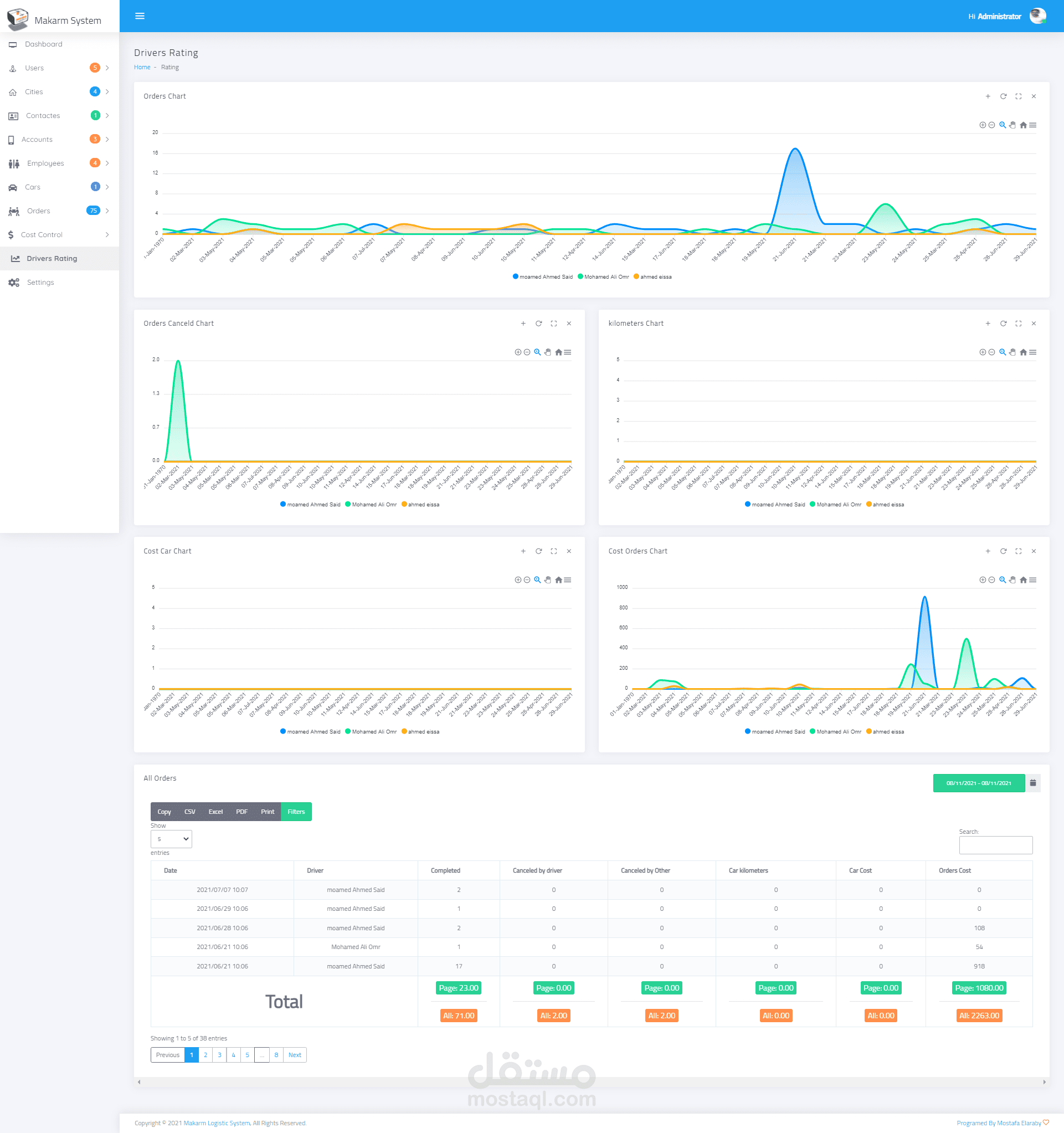1064x1133 pixels.
Task: Click the hamburger menu icon in header
Action: pos(140,16)
